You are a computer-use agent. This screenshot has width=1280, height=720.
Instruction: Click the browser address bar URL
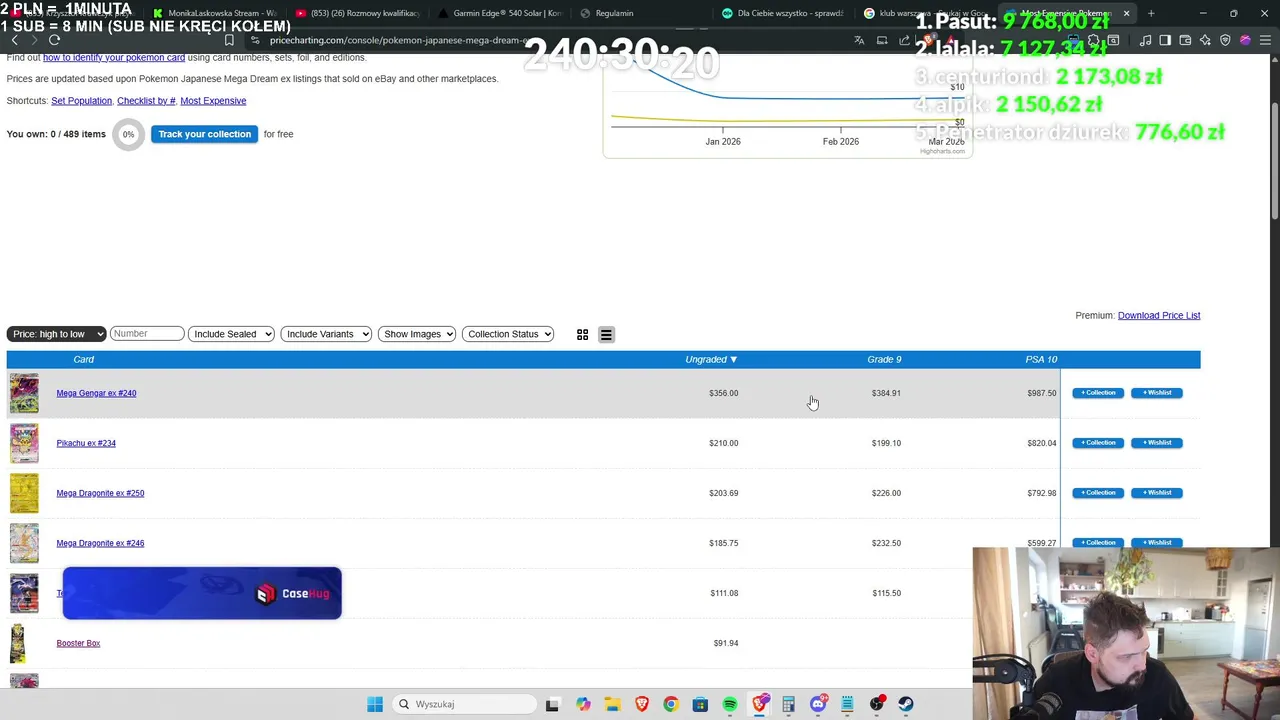tap(400, 40)
